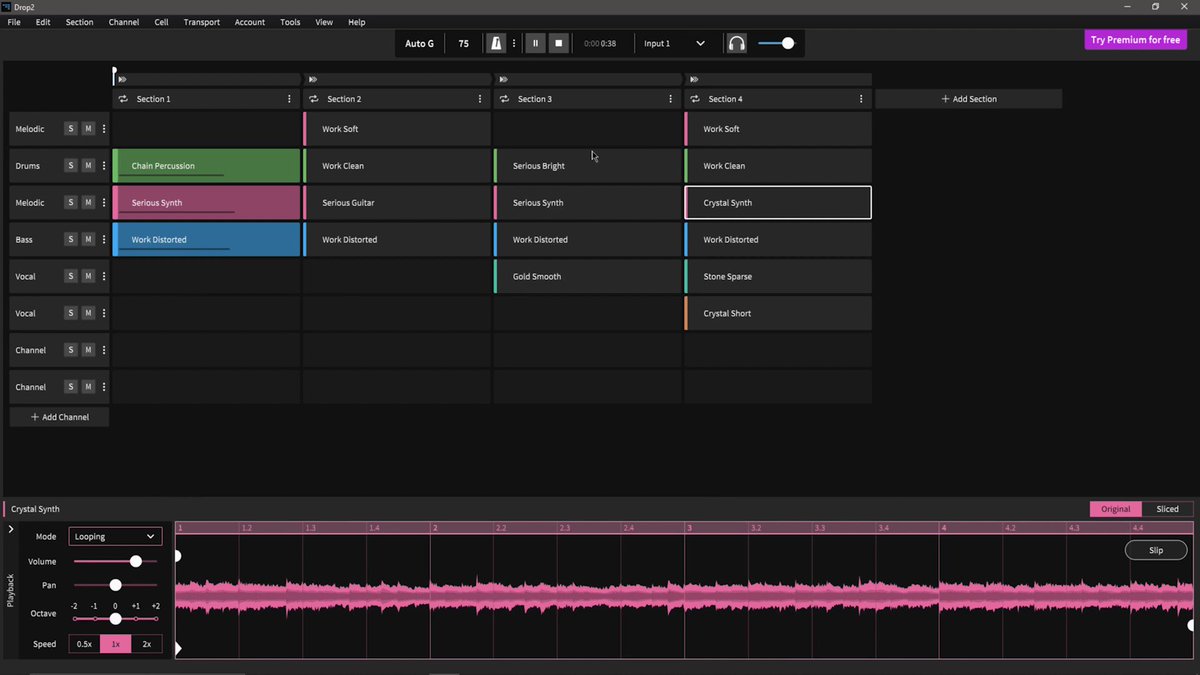
Task: Open the Section menu
Action: [x=79, y=22]
